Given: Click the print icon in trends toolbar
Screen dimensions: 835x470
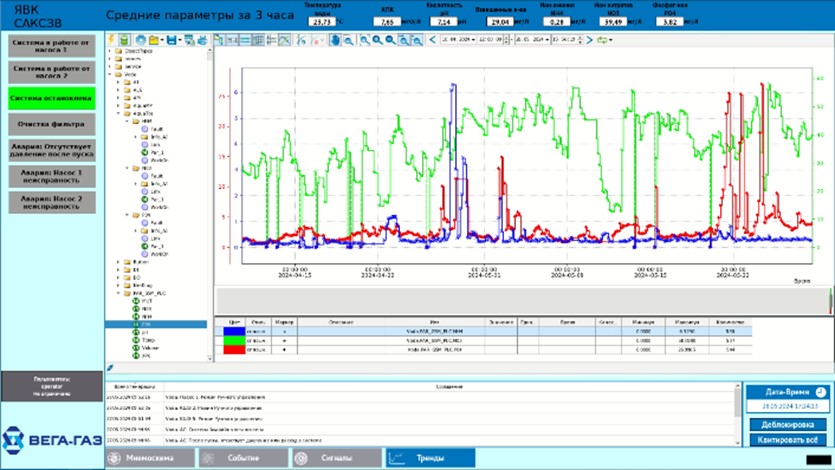Looking at the screenshot, I should (203, 40).
